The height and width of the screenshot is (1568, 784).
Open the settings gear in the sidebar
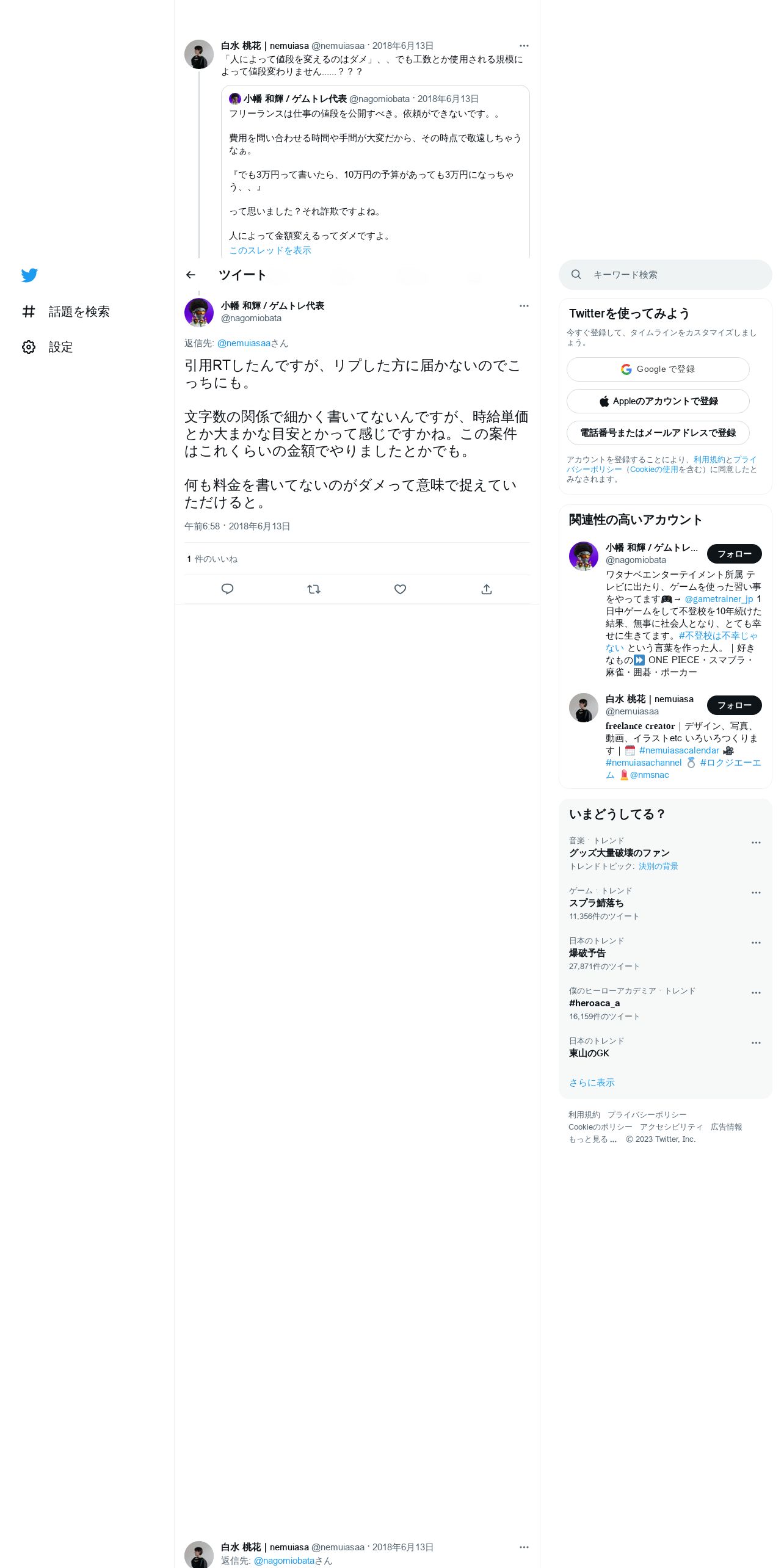(29, 347)
